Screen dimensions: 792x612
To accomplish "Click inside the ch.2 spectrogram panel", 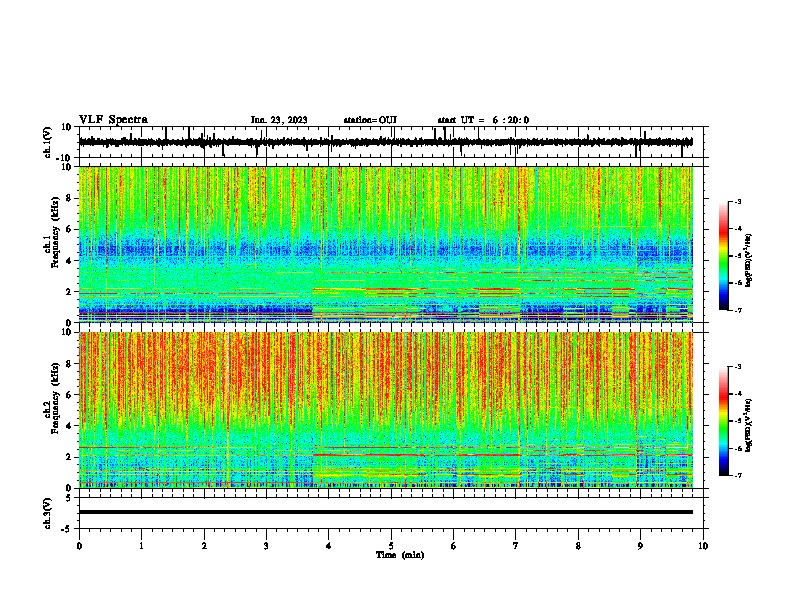I will coord(386,410).
